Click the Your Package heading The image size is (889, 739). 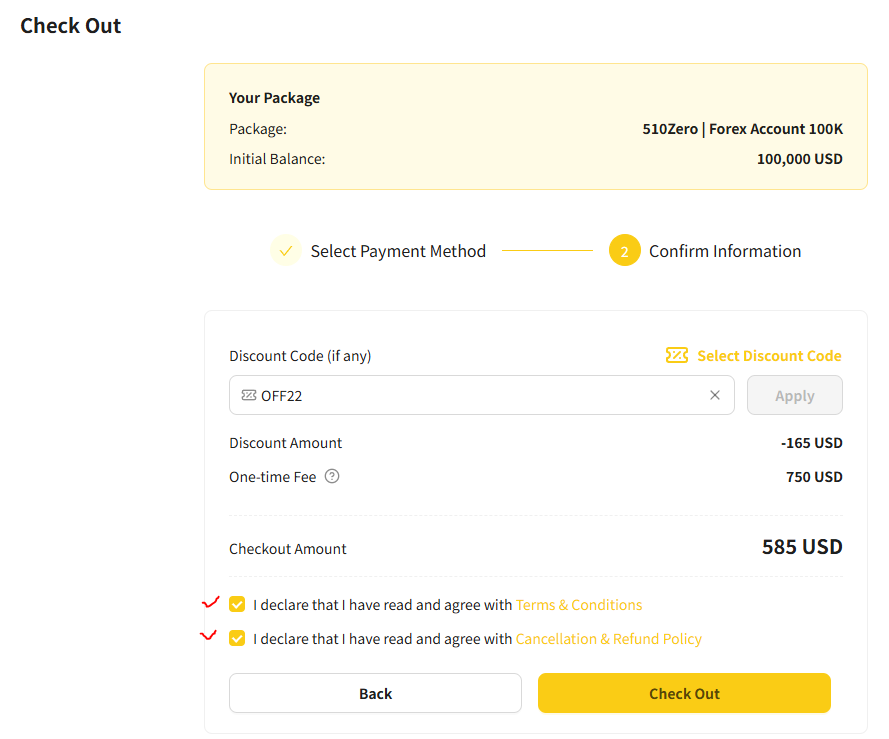[x=274, y=98]
